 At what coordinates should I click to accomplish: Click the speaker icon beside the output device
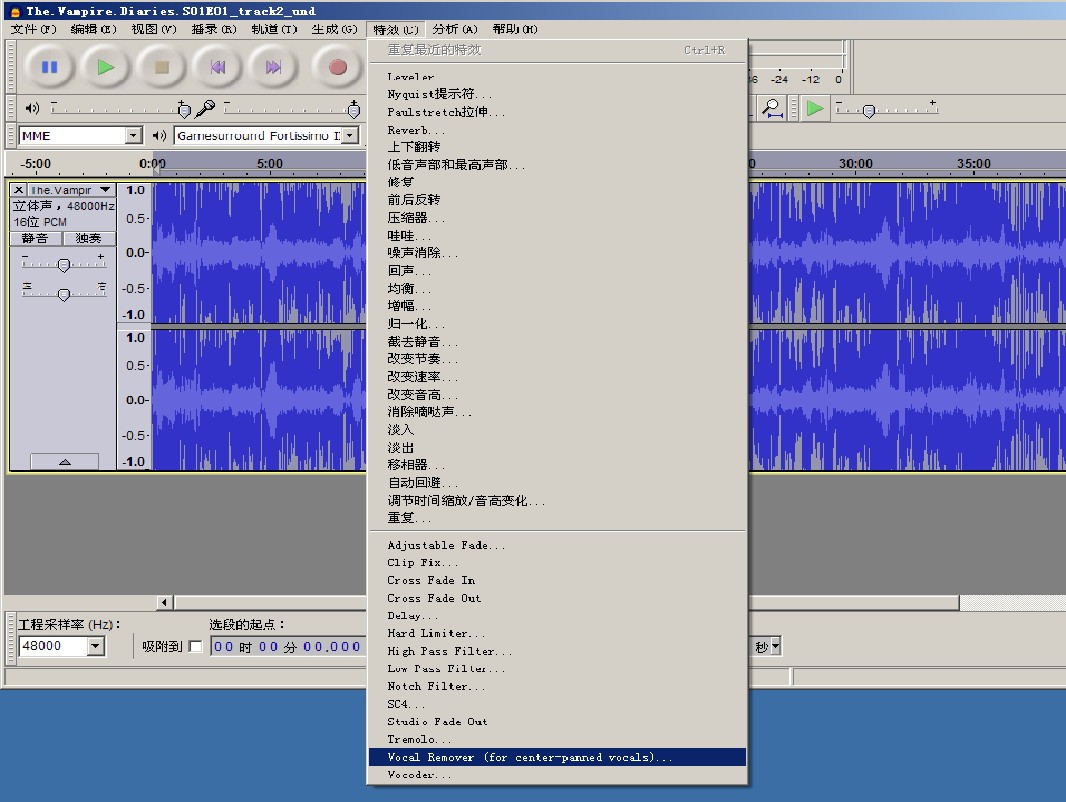click(159, 135)
